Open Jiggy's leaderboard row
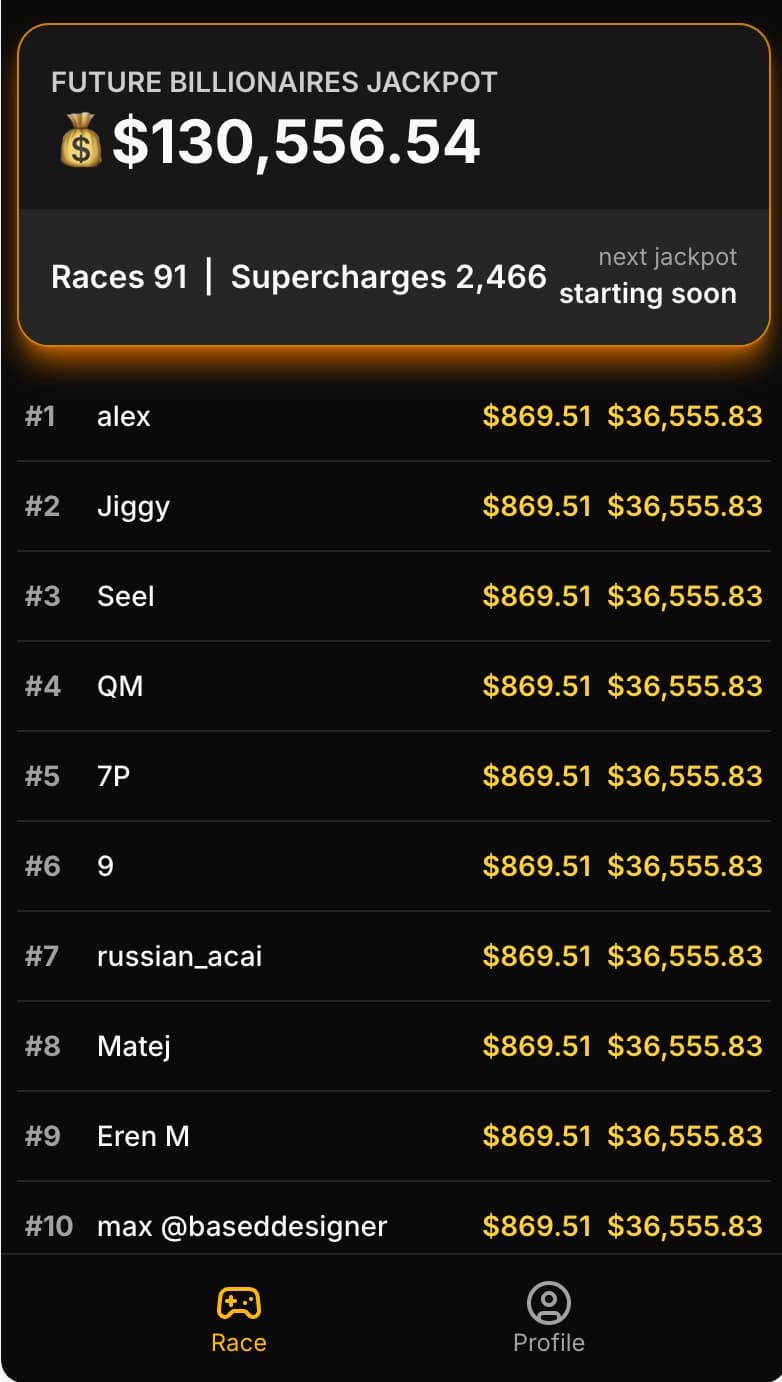This screenshot has width=782, height=1382. [x=133, y=506]
